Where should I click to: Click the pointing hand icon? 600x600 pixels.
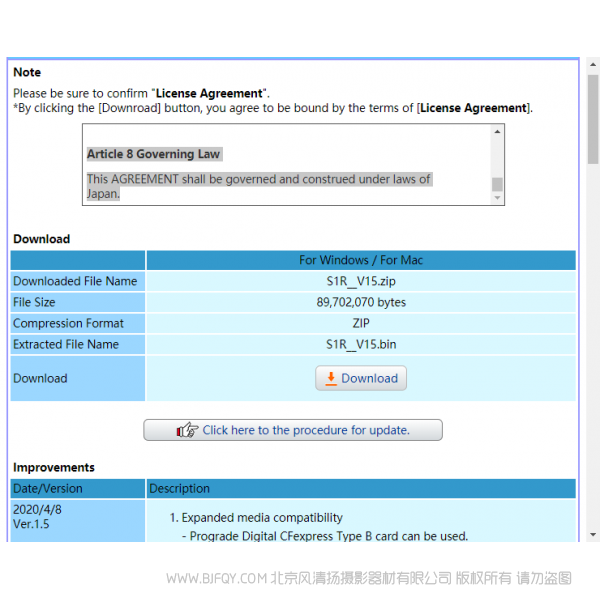[187, 430]
